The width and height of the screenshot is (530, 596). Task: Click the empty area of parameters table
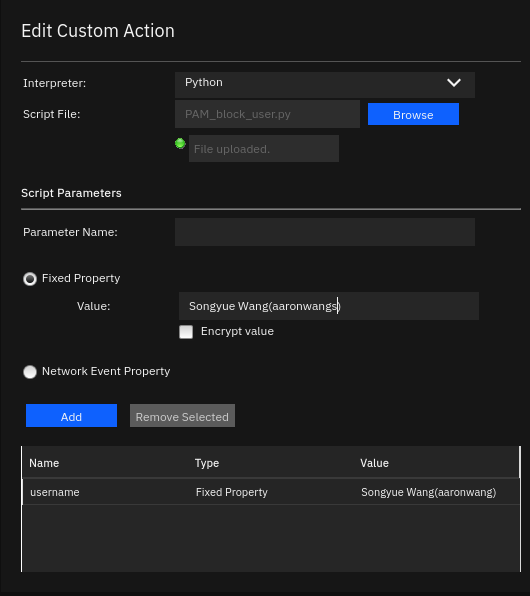tap(271, 538)
